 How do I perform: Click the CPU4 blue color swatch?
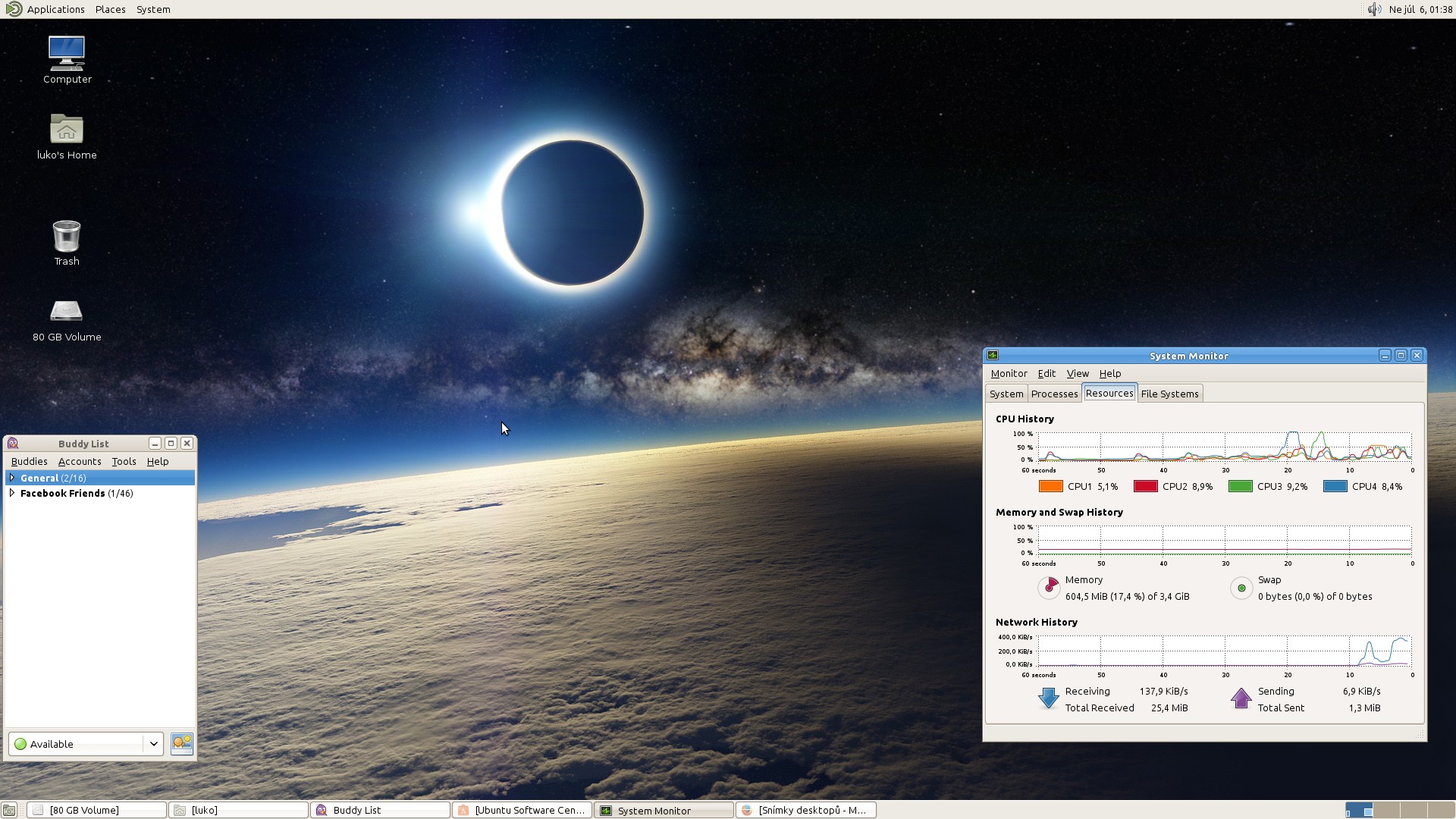(x=1335, y=486)
